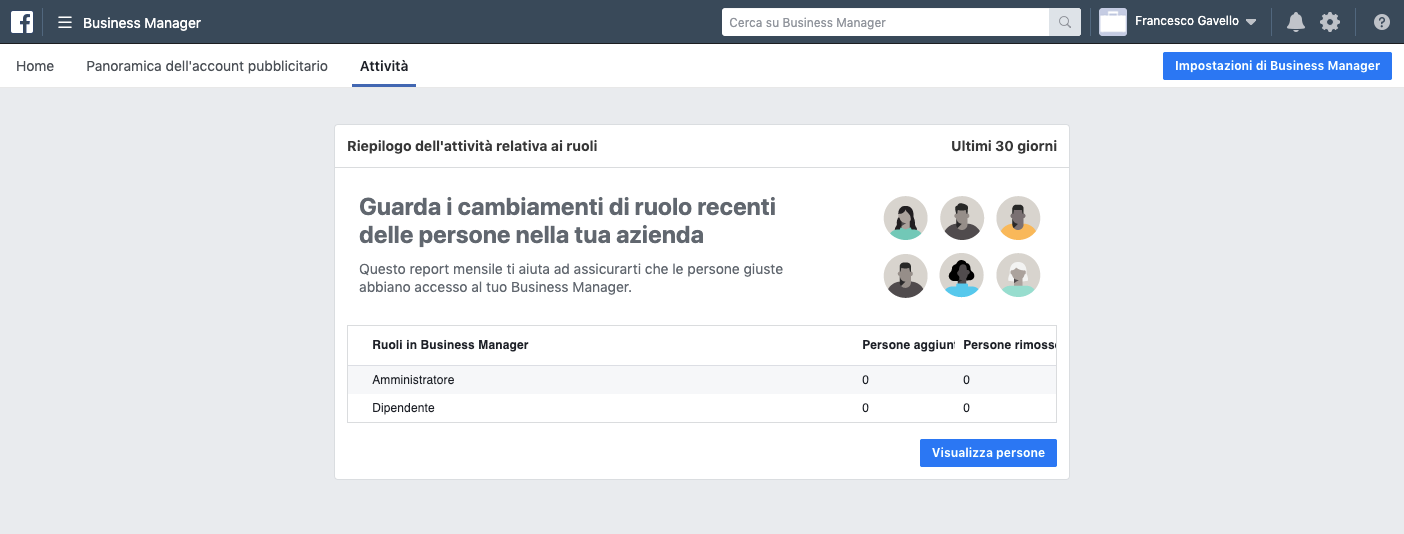The width and height of the screenshot is (1404, 534).
Task: Select the Attività tab
Action: [384, 66]
